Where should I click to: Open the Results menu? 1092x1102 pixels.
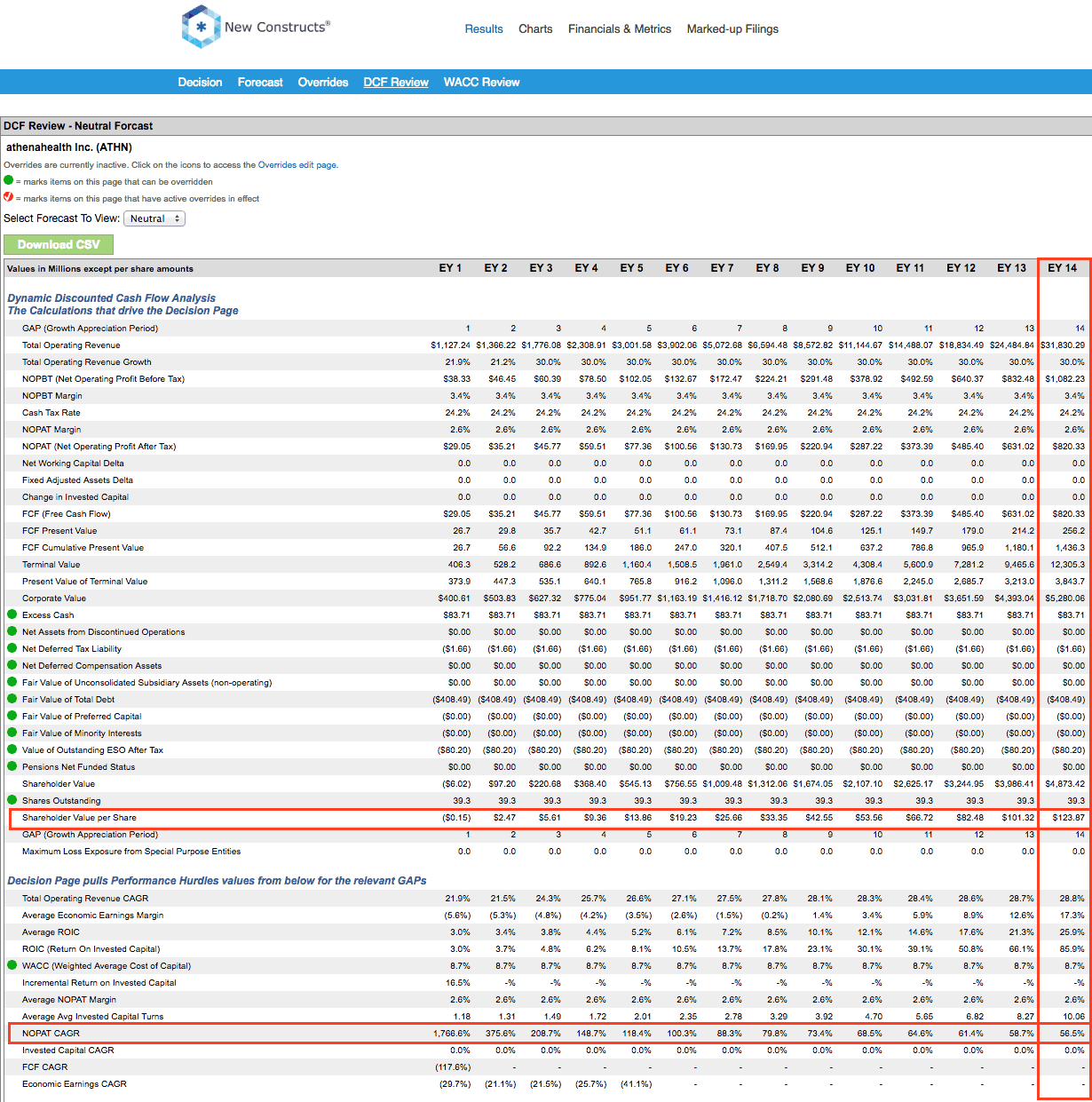(x=484, y=29)
